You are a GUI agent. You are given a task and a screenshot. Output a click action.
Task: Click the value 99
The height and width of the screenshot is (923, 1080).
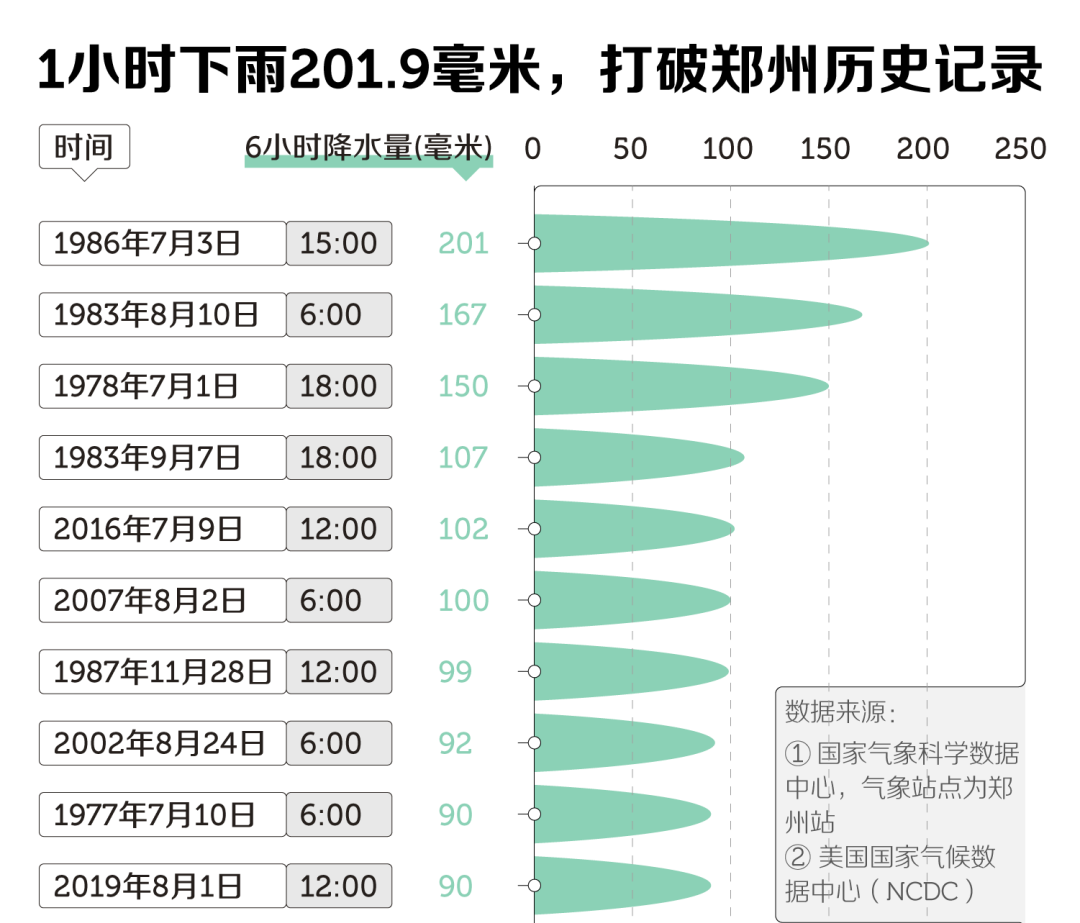pos(455,672)
